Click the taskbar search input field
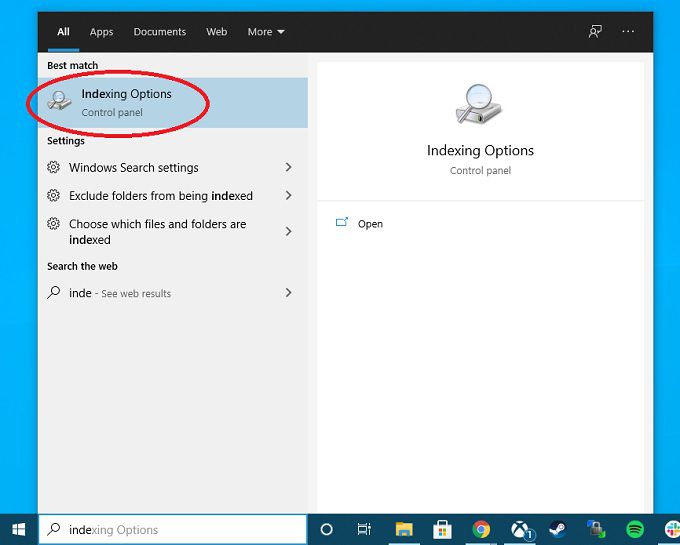Image resolution: width=680 pixels, height=545 pixels. pos(180,530)
